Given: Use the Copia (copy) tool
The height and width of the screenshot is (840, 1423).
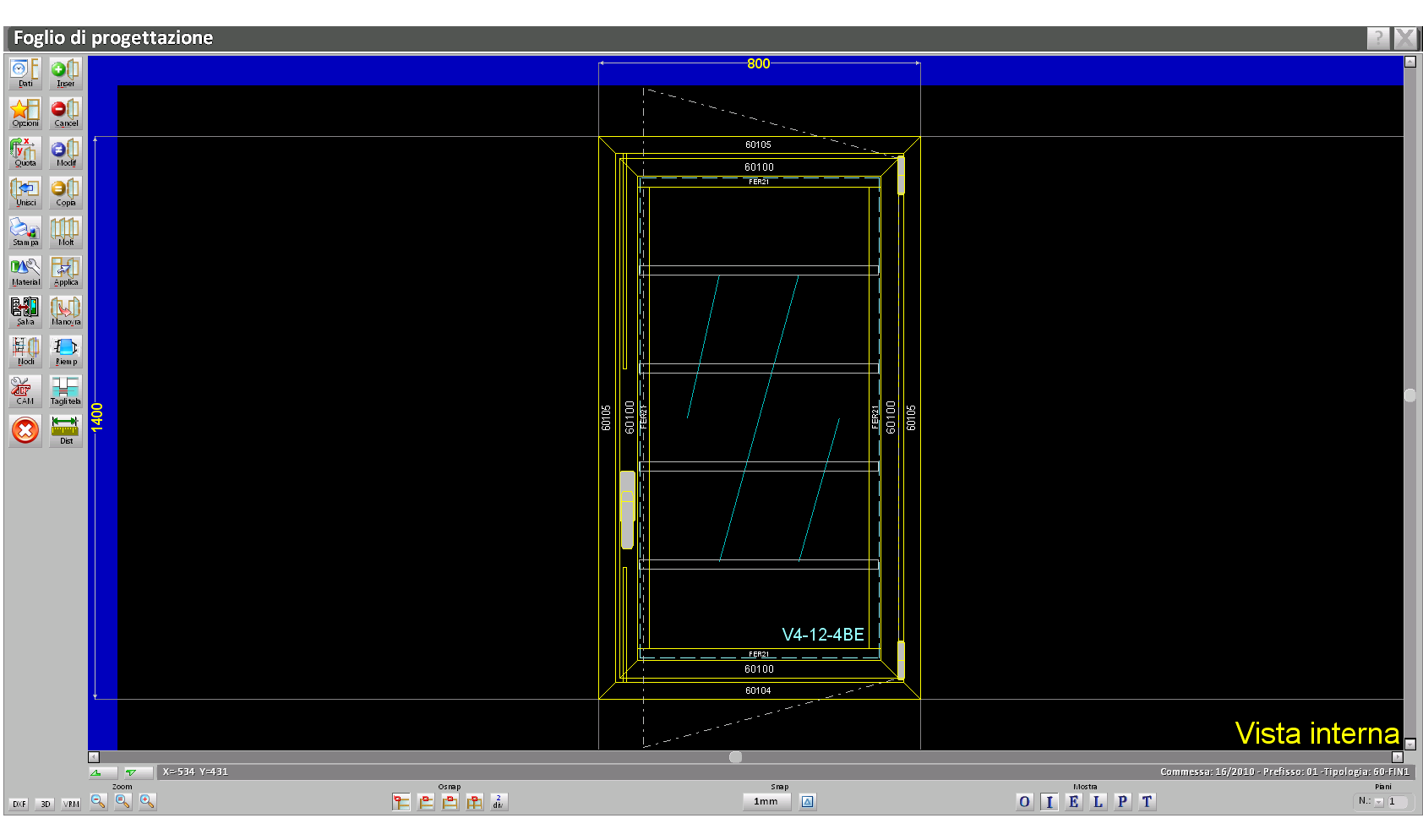Looking at the screenshot, I should (x=65, y=193).
